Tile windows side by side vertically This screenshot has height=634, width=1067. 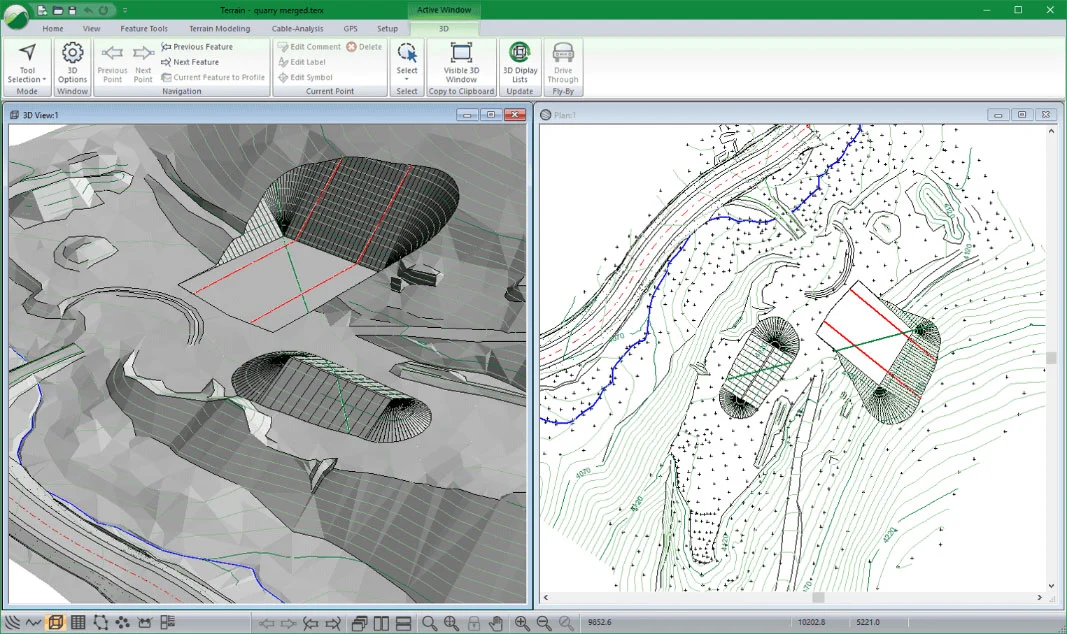click(x=381, y=623)
